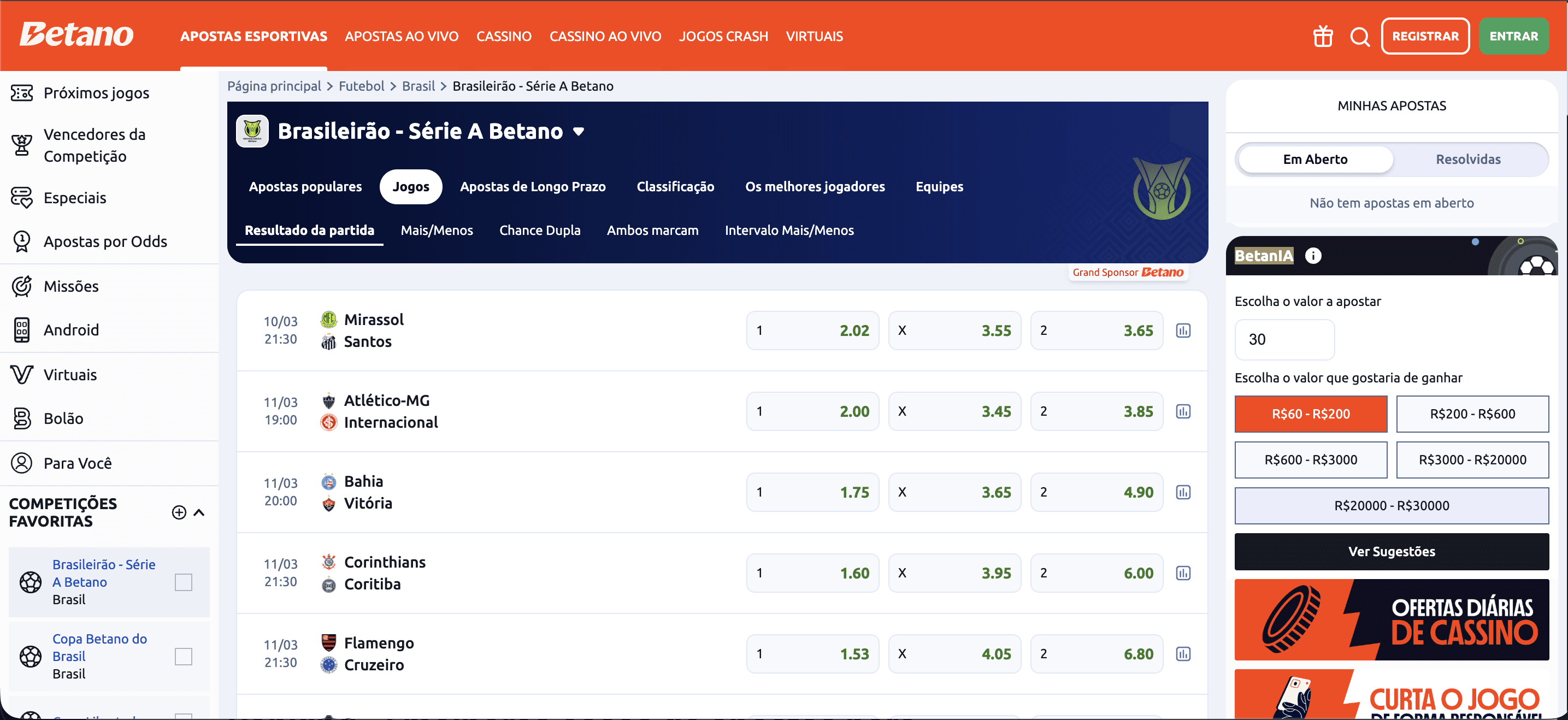1568x720 pixels.
Task: Add favorite competition with plus icon
Action: [x=179, y=512]
